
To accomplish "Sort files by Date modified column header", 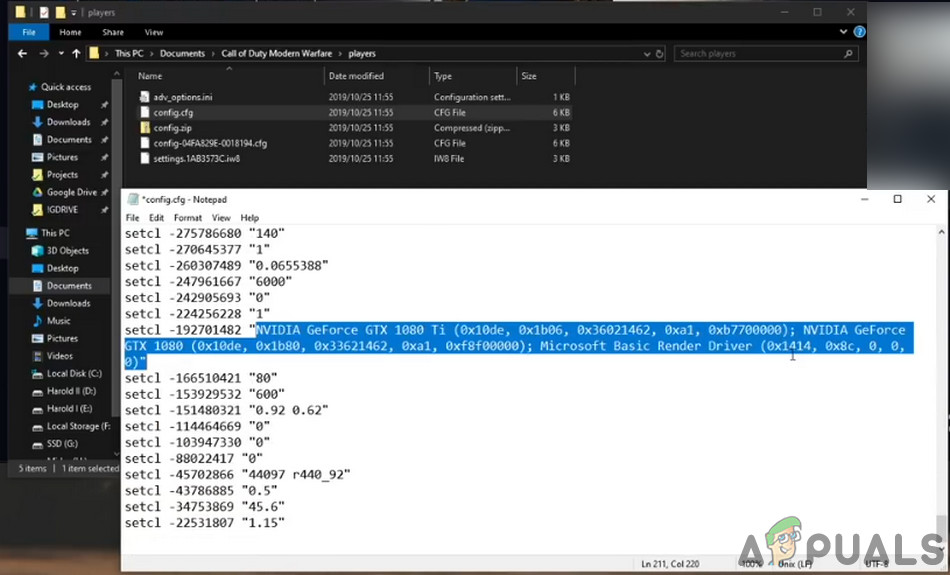I will [x=355, y=76].
